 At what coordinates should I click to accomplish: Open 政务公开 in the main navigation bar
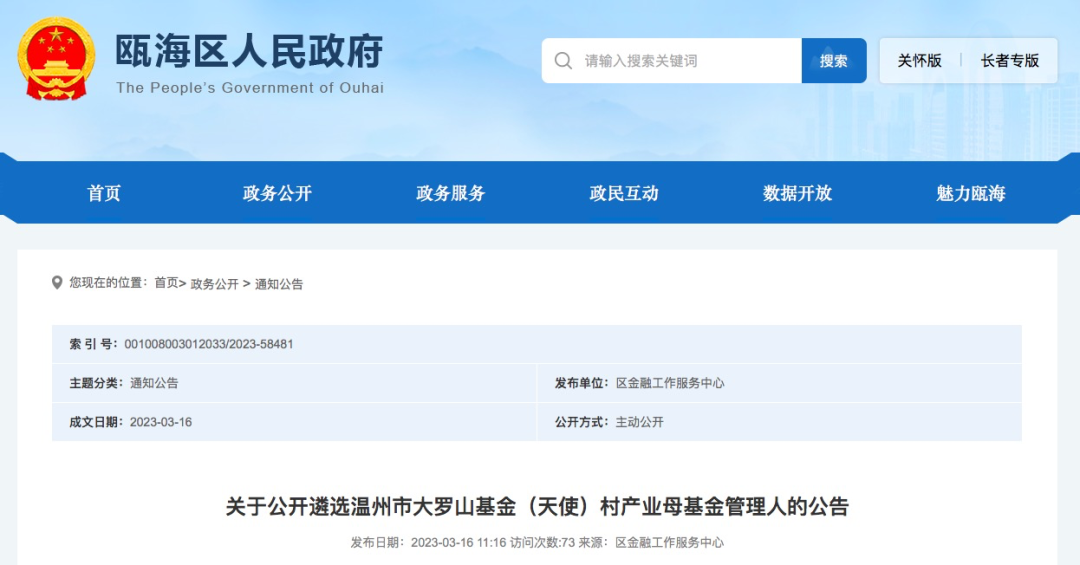pyautogui.click(x=277, y=193)
